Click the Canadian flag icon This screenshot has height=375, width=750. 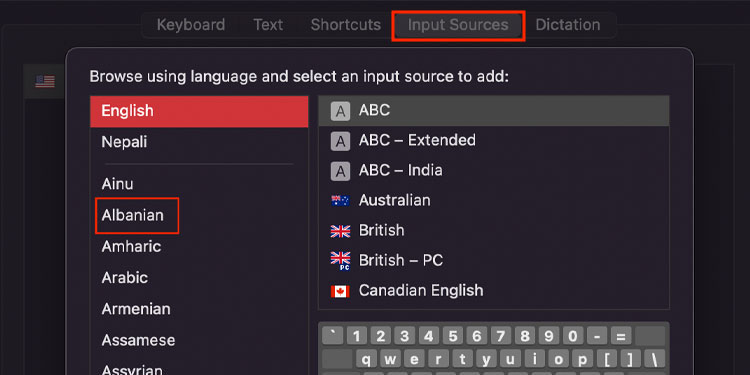point(340,291)
